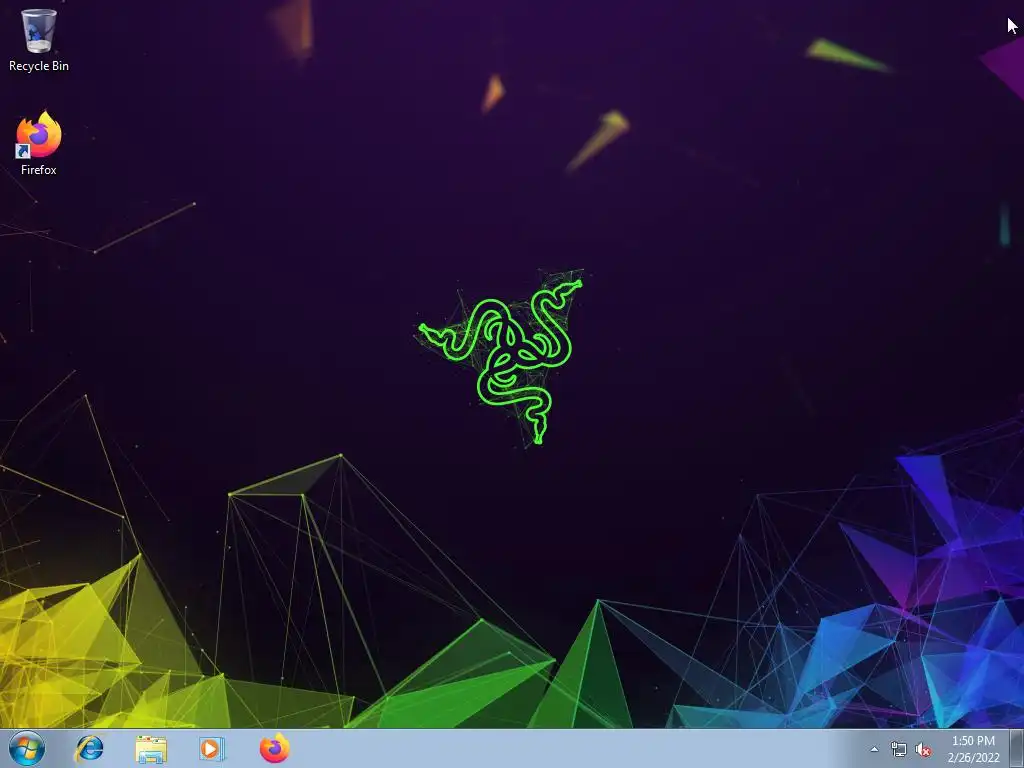The image size is (1024, 768).
Task: Open the clock showing 1:50 PM
Action: click(974, 749)
